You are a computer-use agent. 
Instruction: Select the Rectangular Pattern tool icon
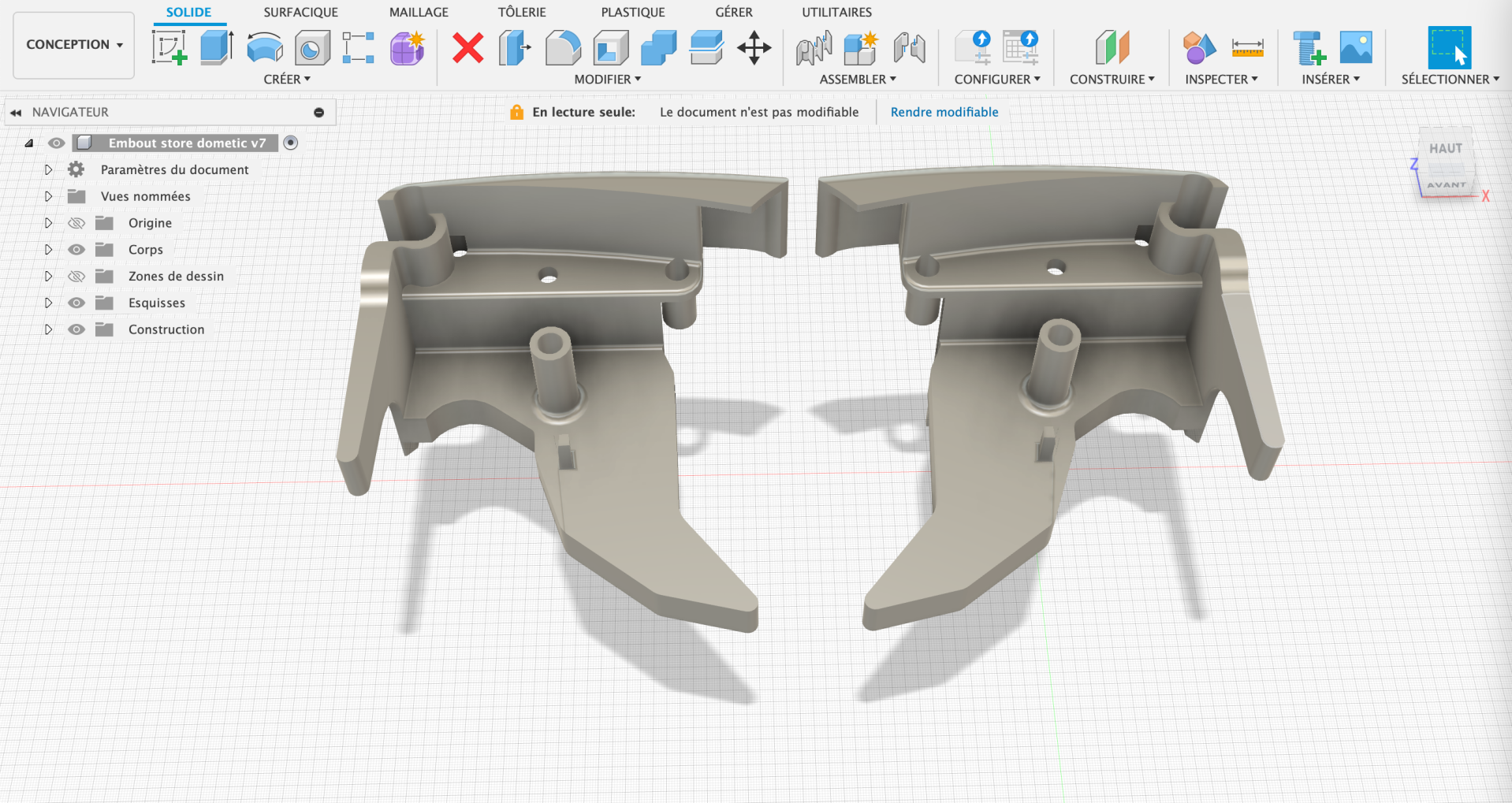click(359, 47)
